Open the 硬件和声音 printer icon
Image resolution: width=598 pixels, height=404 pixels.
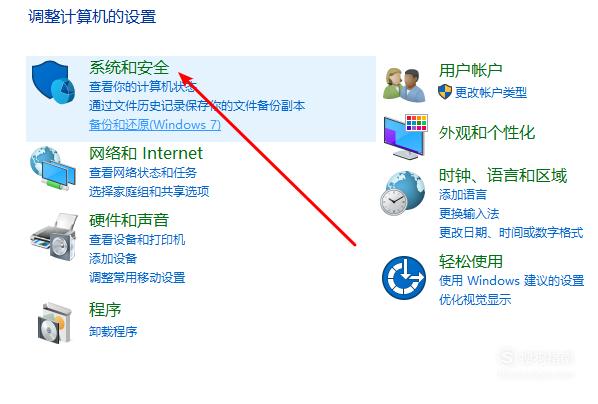pyautogui.click(x=54, y=237)
